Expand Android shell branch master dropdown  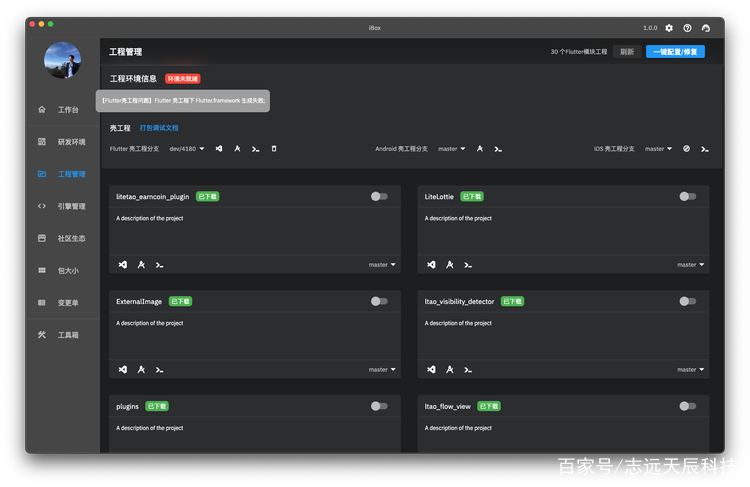tap(452, 149)
